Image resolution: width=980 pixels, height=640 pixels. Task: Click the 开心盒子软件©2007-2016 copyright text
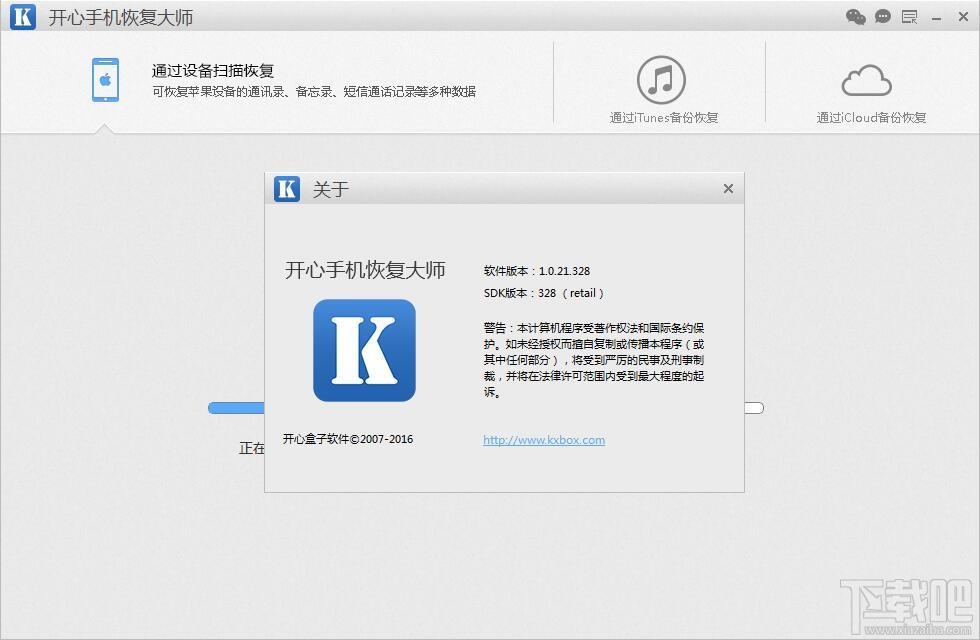(348, 439)
